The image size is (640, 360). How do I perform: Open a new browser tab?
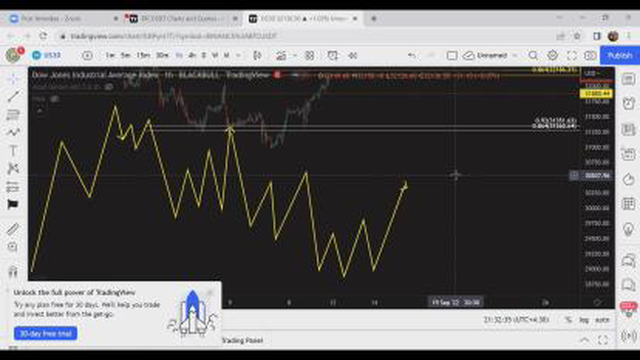coord(373,18)
